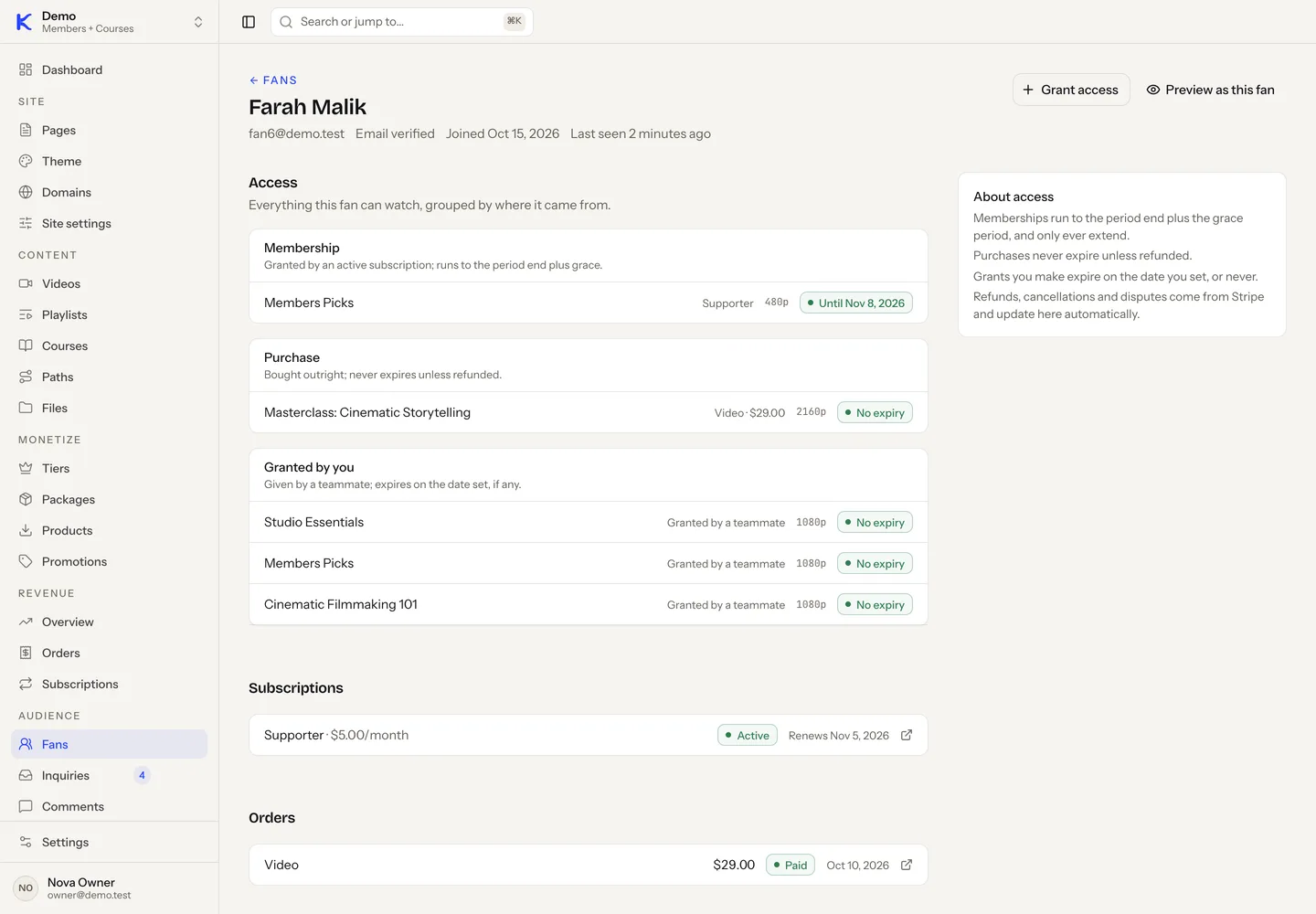Click the Paid order badge
This screenshot has width=1316, height=914.
coord(791,865)
